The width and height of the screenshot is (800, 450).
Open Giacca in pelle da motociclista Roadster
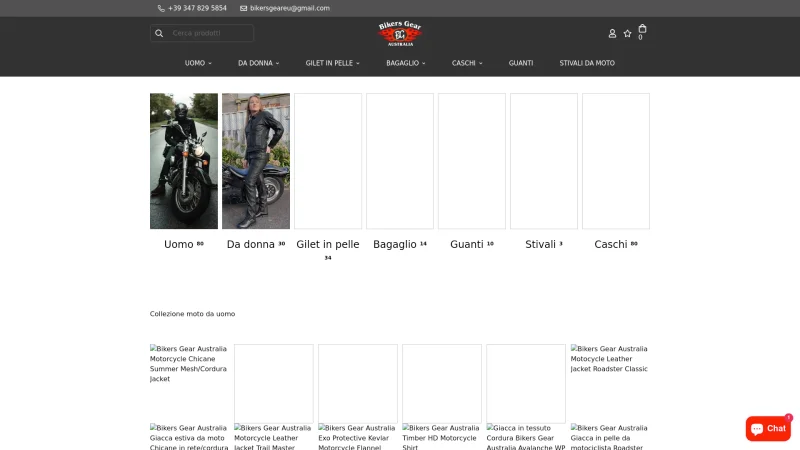[610, 437]
